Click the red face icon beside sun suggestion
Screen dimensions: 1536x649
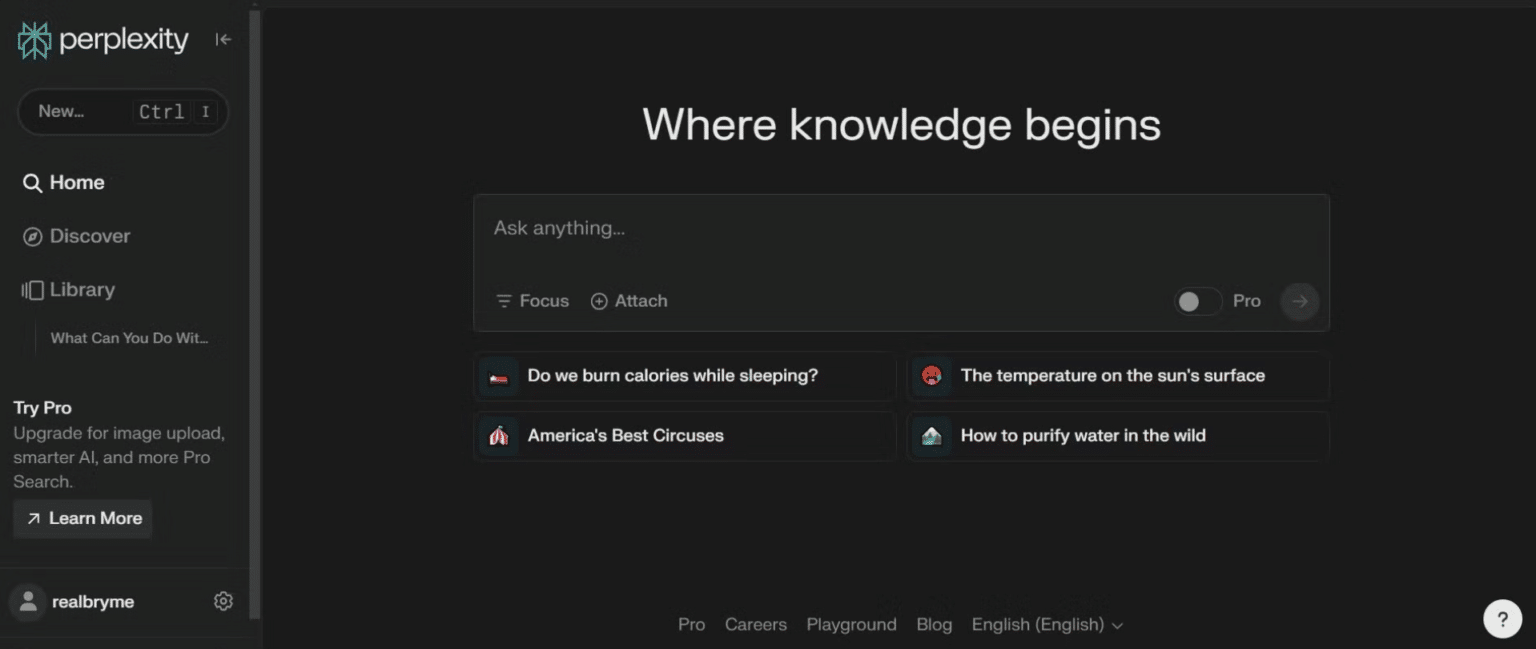(x=932, y=376)
